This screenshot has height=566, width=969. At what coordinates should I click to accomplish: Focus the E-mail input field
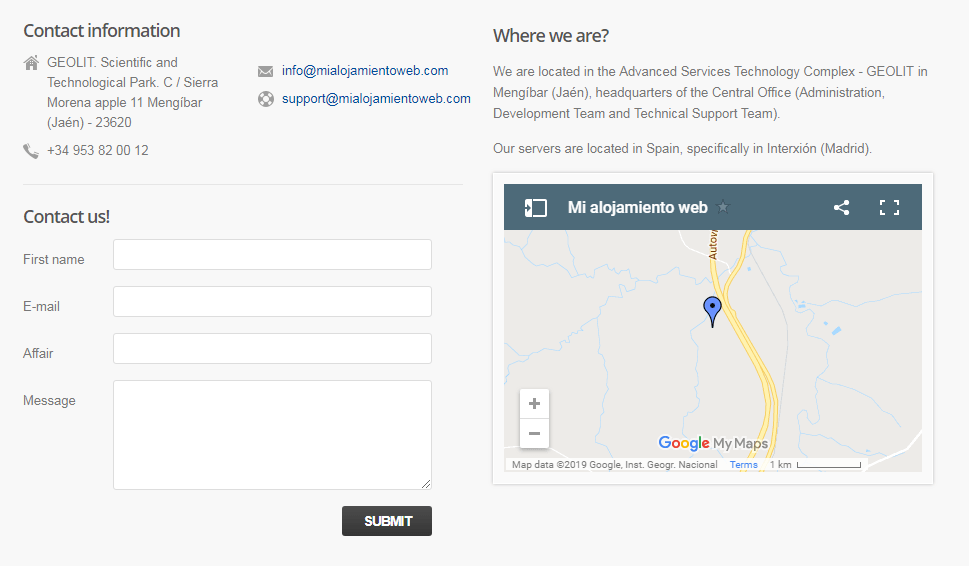(x=273, y=302)
